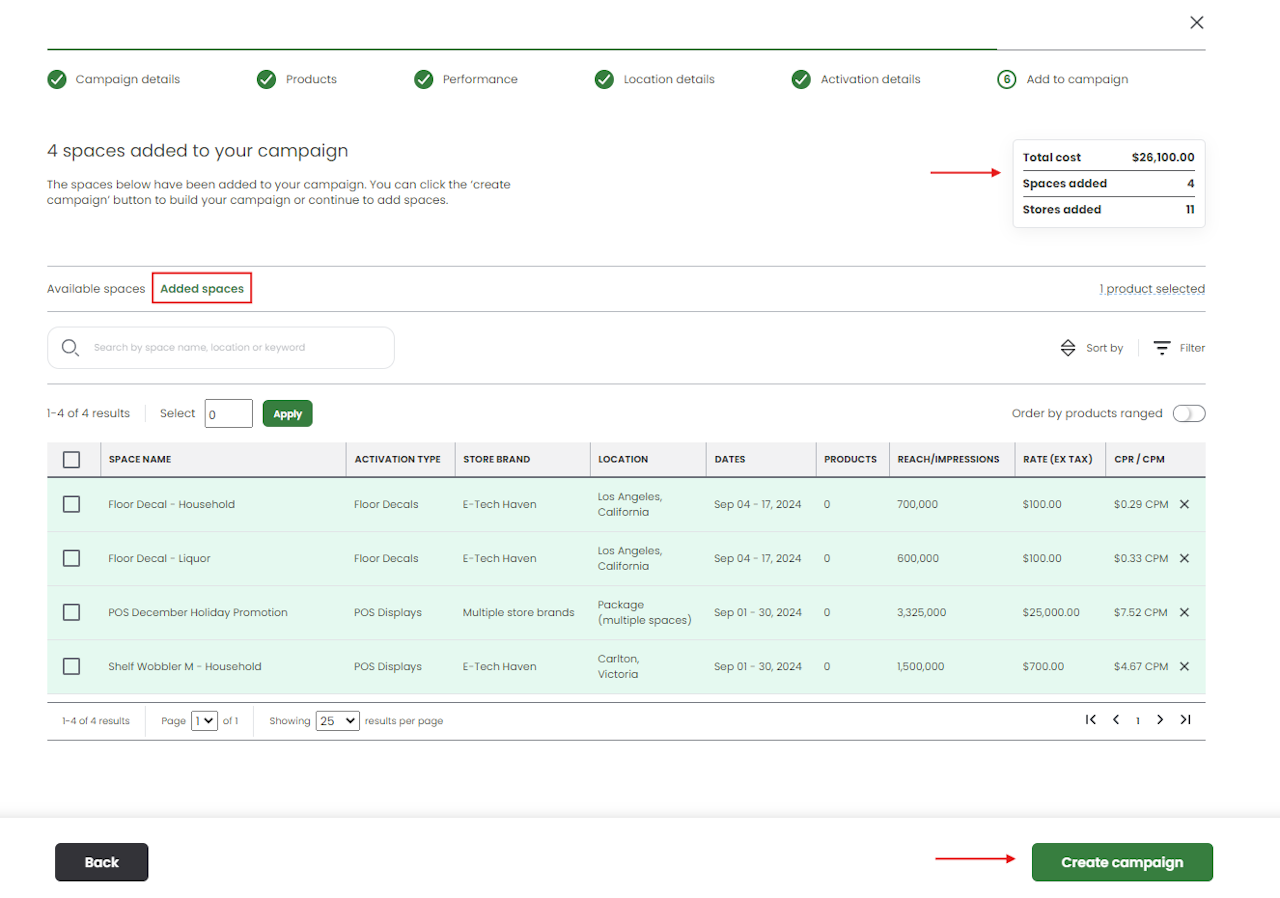Toggle Order by products ranged switch

(x=1189, y=414)
